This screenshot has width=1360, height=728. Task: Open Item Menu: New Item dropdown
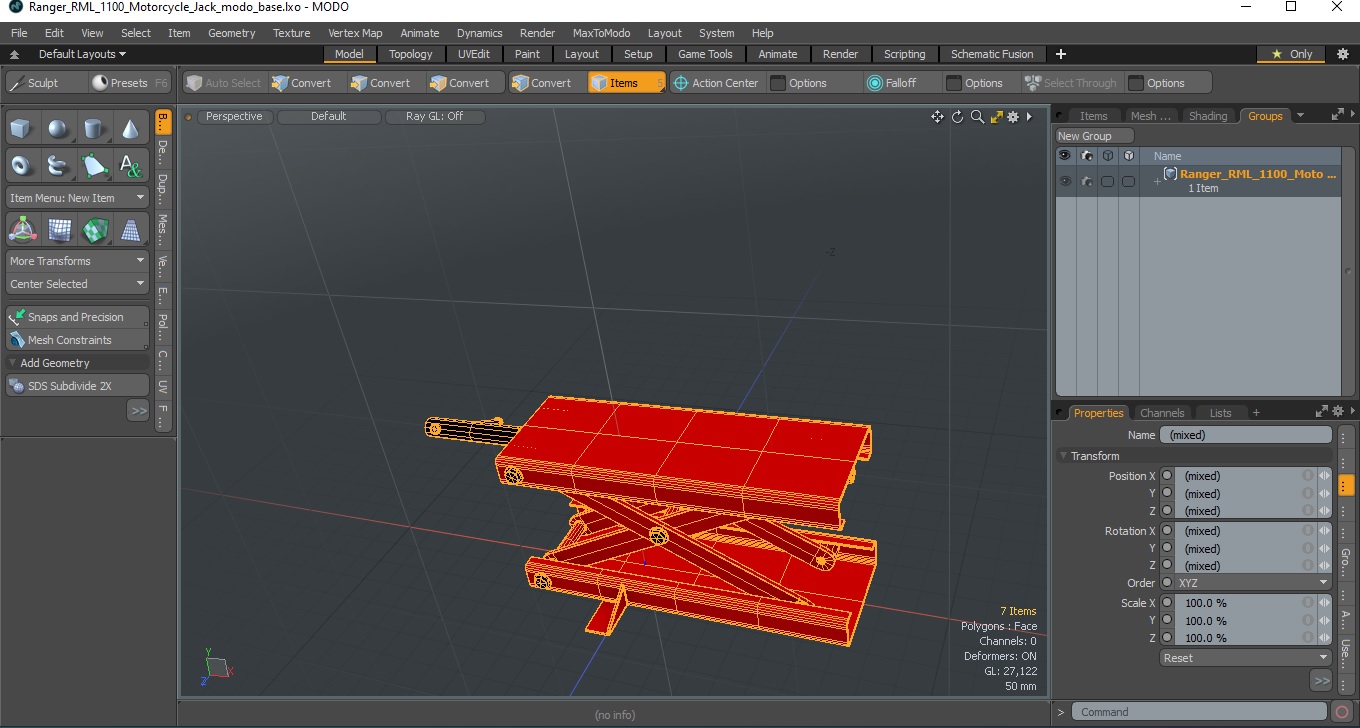[77, 198]
